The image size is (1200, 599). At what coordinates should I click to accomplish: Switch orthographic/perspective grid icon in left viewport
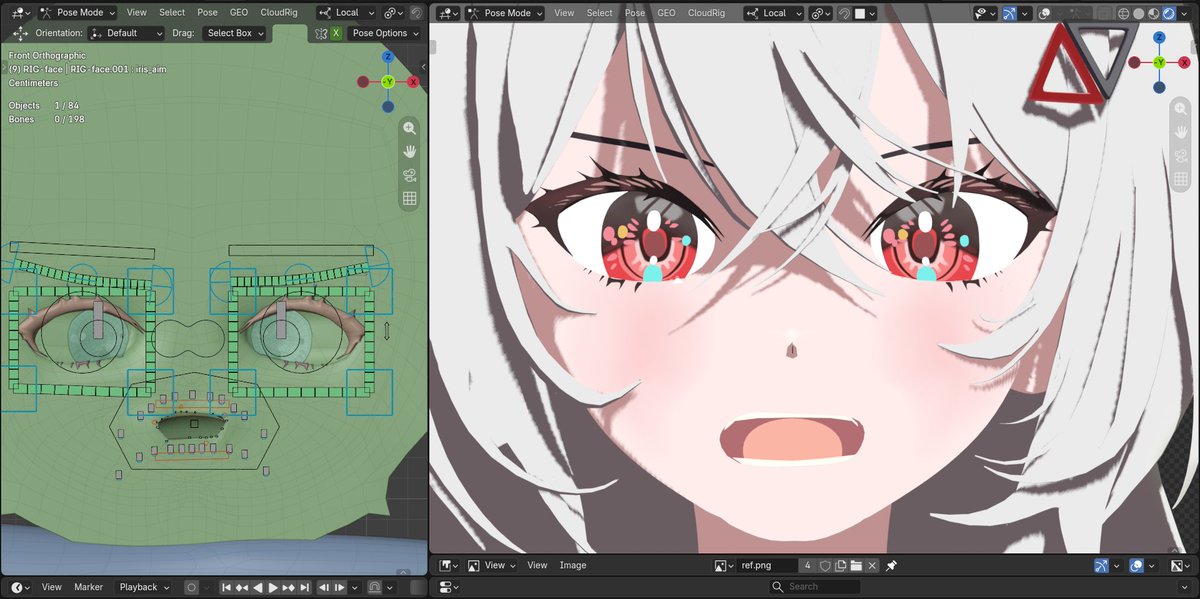(x=409, y=199)
